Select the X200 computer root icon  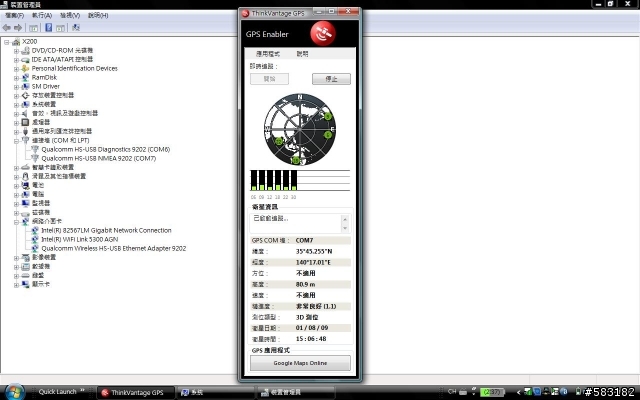pyautogui.click(x=16, y=42)
